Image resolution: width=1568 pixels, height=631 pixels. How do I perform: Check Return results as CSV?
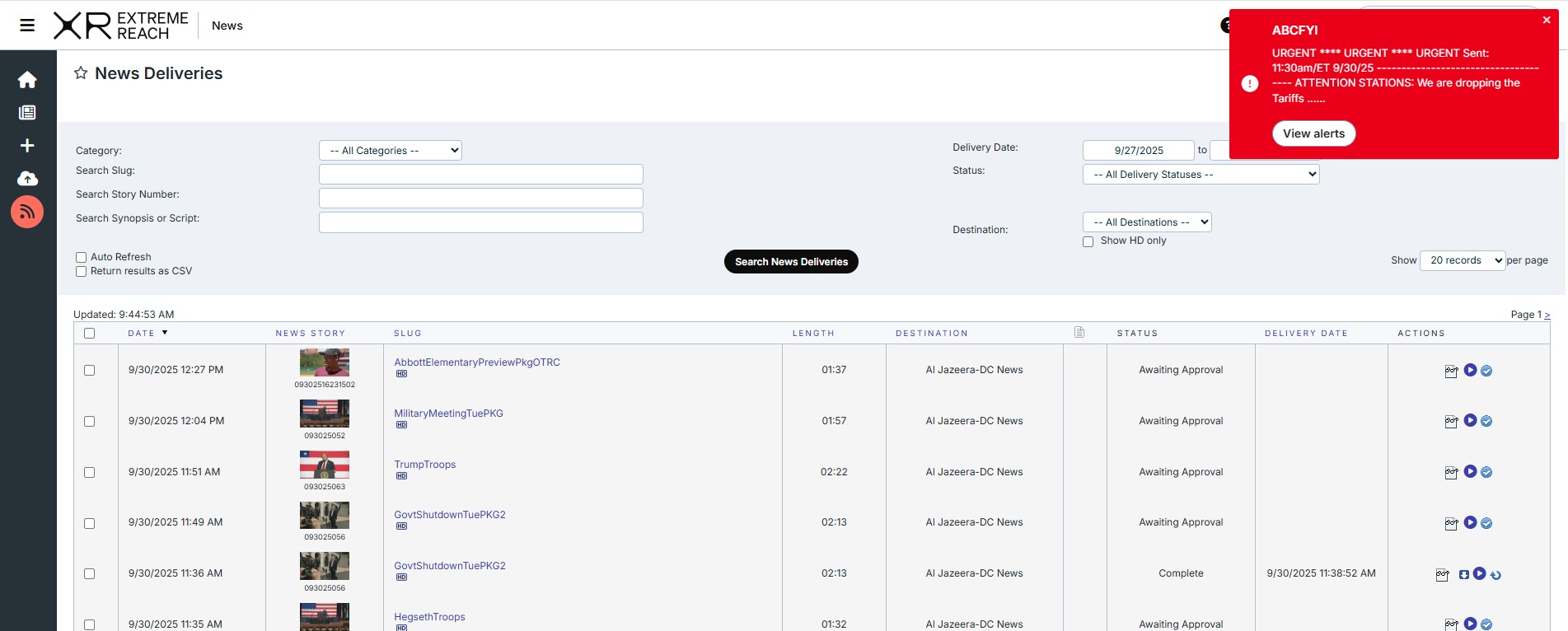(82, 272)
